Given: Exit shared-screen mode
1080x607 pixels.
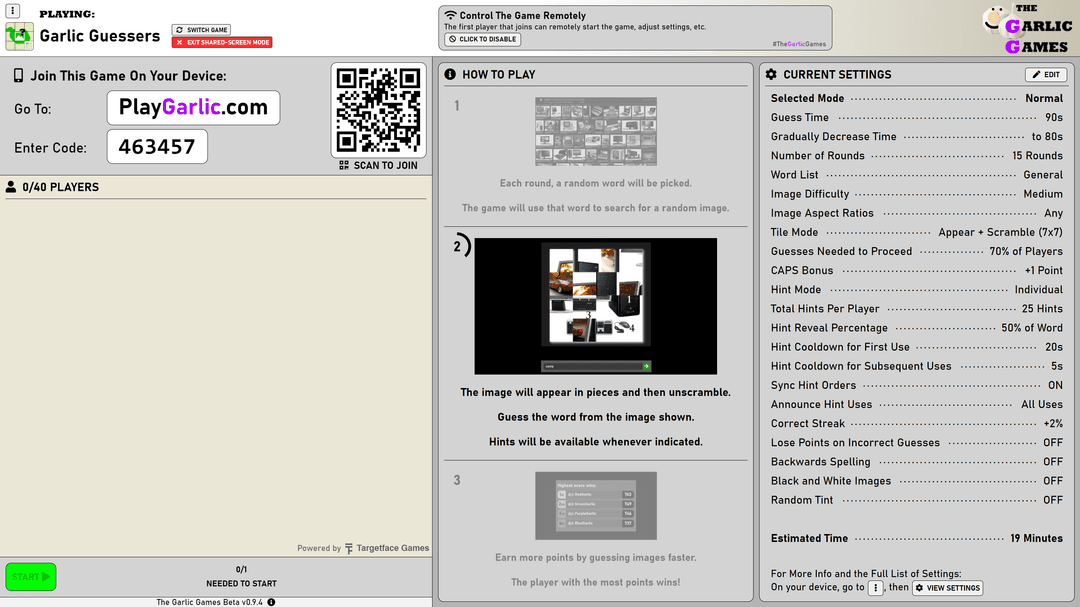Looking at the screenshot, I should pyautogui.click(x=222, y=43).
